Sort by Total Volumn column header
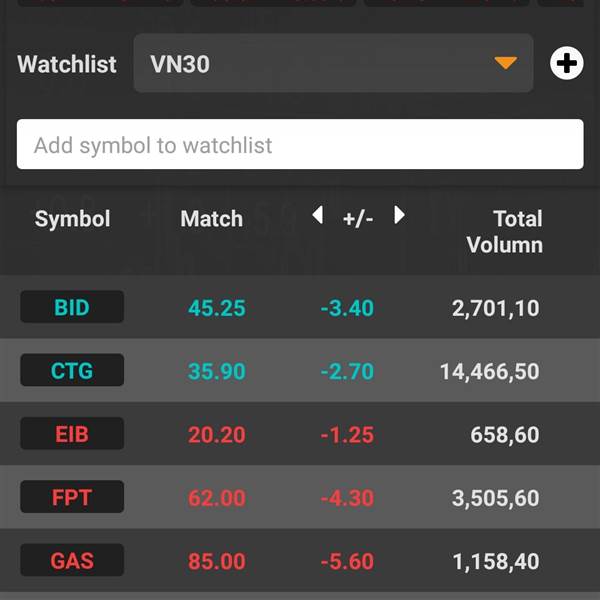 pos(505,232)
